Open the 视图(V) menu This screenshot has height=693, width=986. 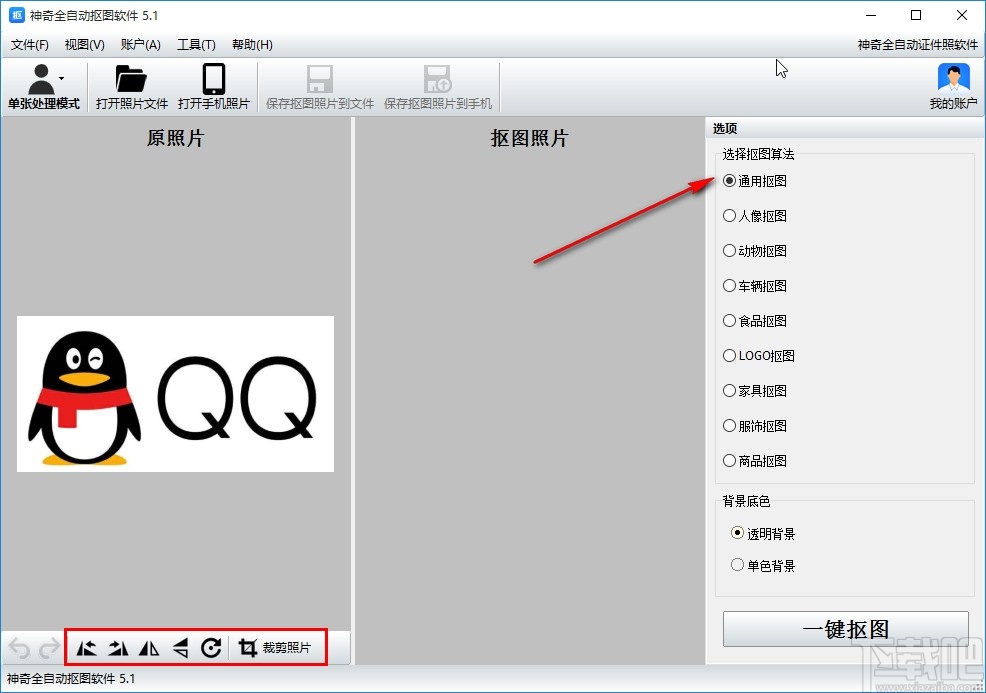(x=84, y=45)
